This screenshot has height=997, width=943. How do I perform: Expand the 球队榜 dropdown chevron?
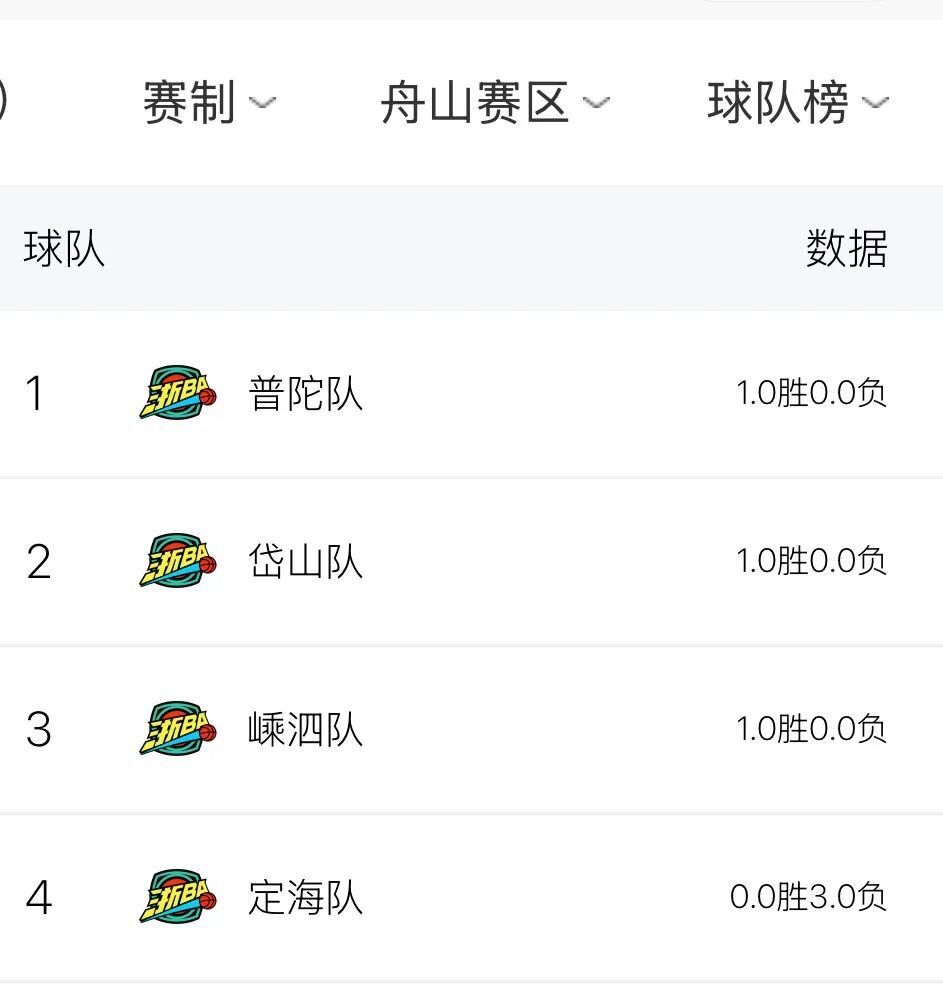875,102
